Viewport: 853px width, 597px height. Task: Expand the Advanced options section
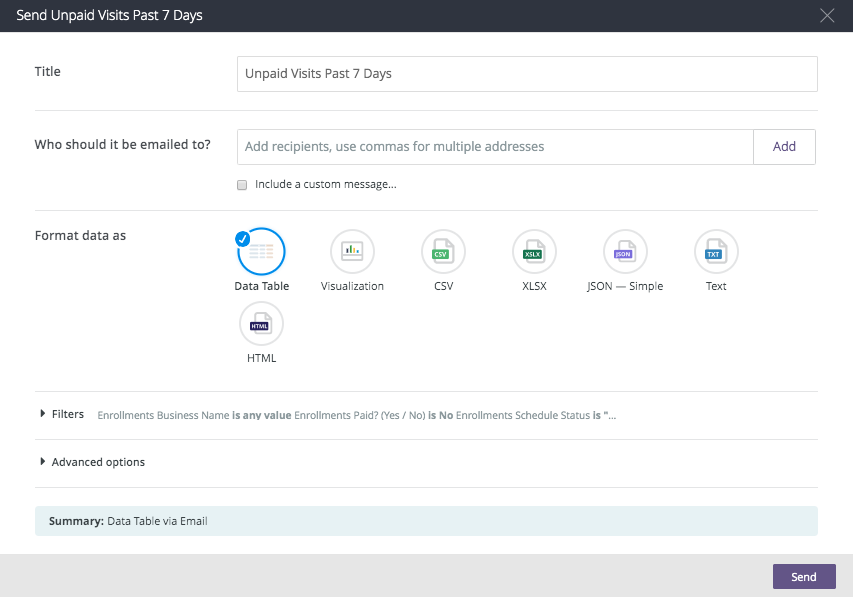(43, 462)
